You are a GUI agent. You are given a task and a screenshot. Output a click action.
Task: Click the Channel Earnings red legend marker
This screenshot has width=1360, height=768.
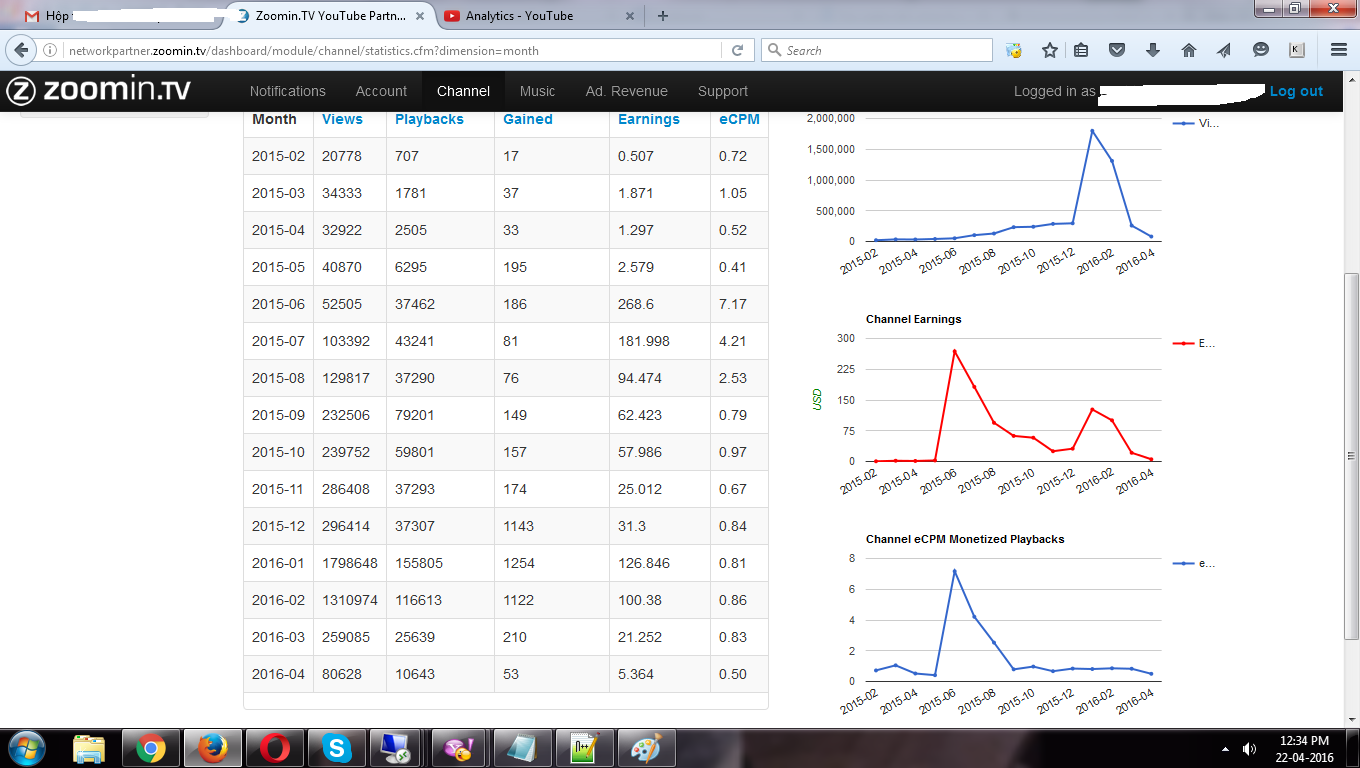tap(1184, 343)
